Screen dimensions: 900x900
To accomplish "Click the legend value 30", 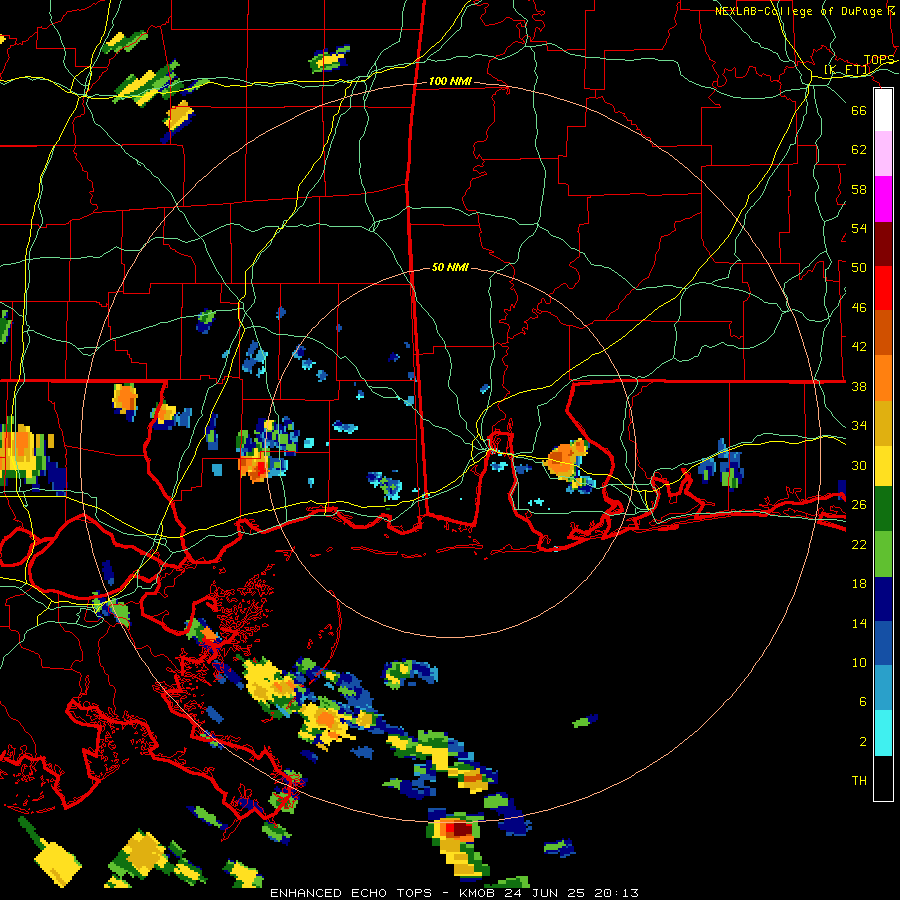I will click(x=859, y=465).
